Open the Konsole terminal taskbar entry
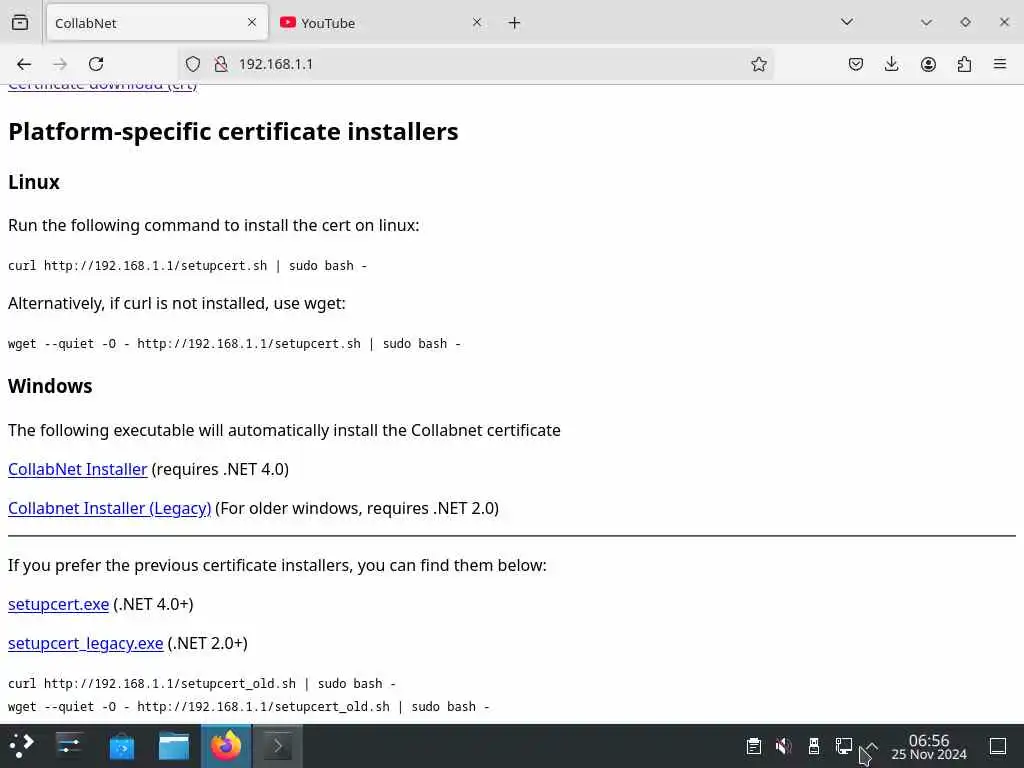This screenshot has height=768, width=1024. (278, 746)
